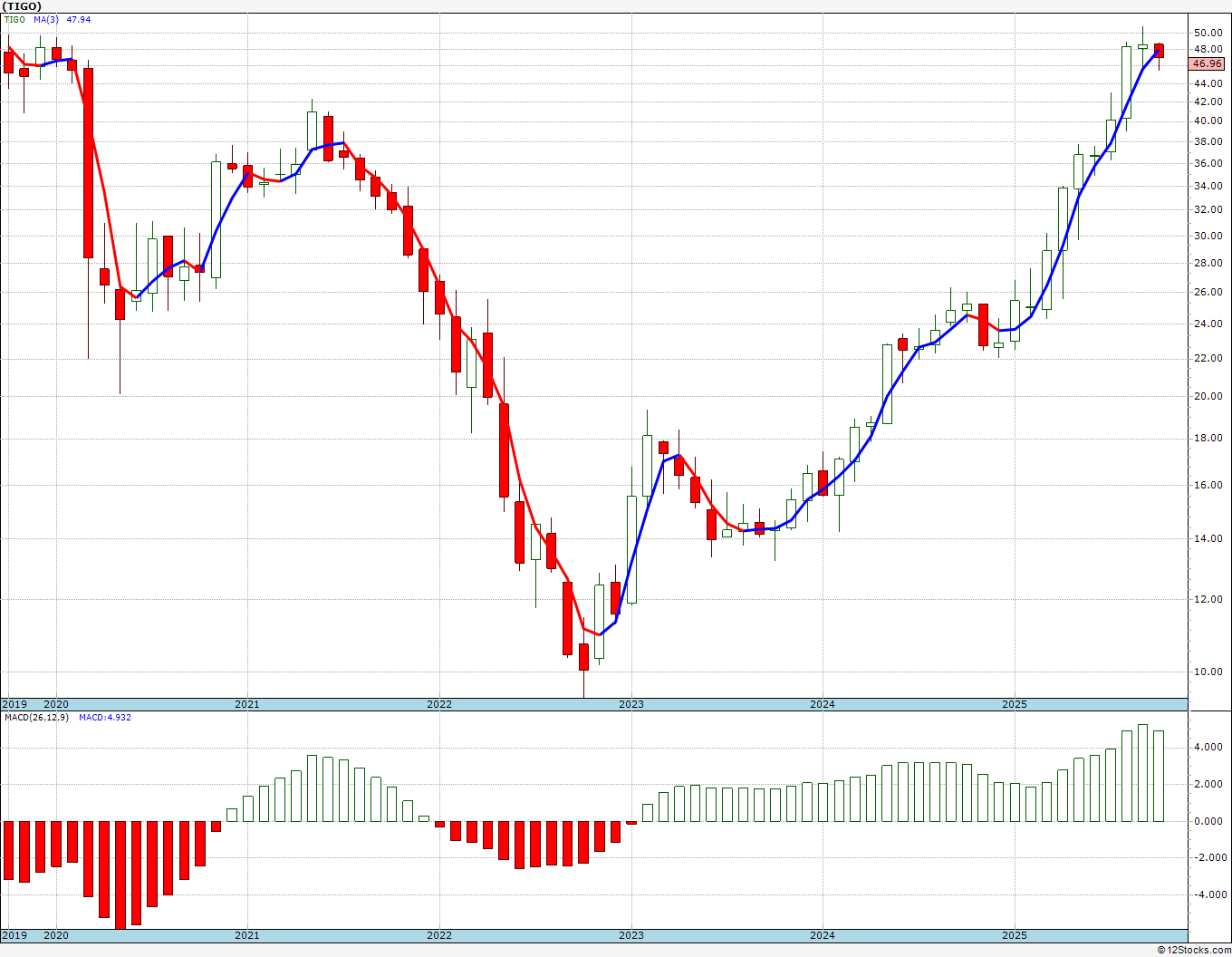
Task: Click 2025 on the price chart timeline
Action: click(1014, 704)
